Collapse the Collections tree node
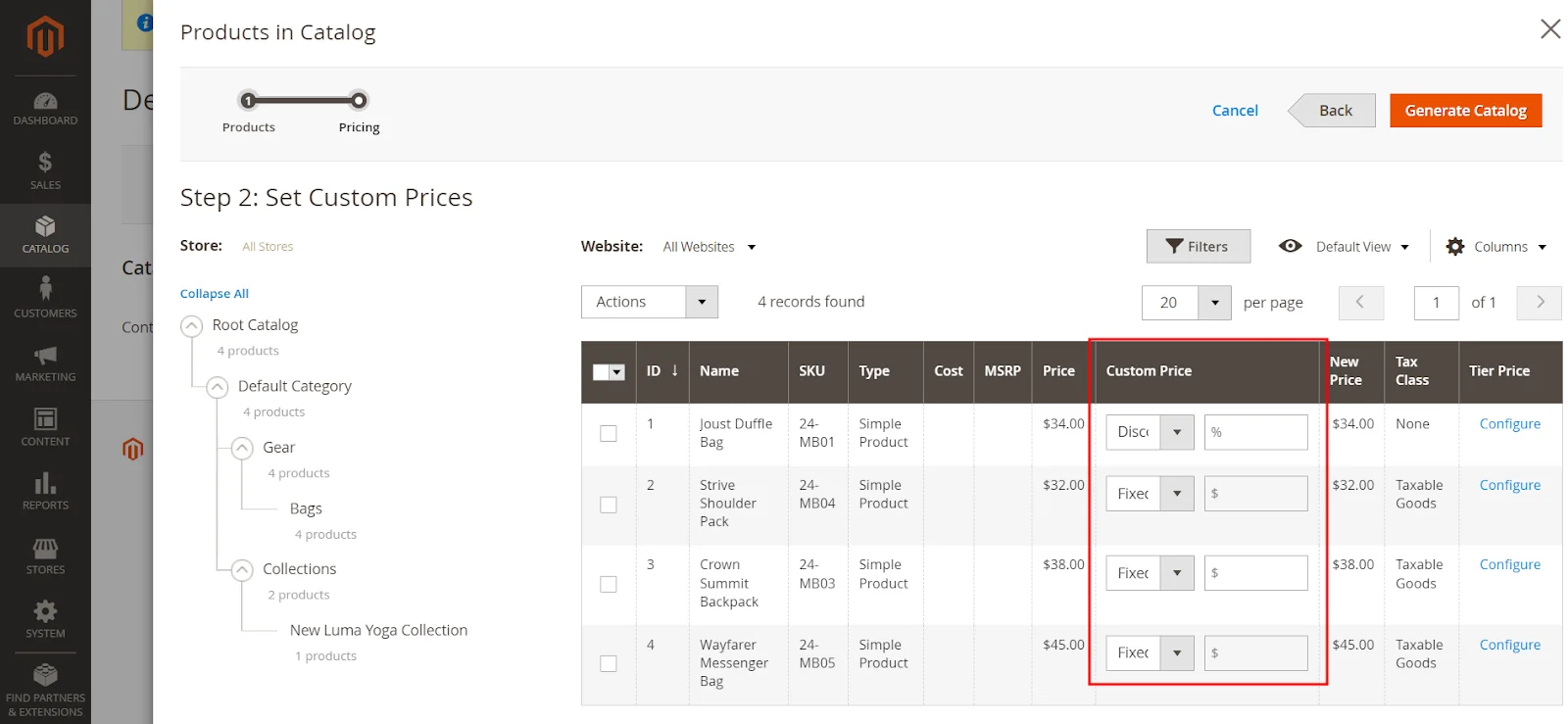Viewport: 1568px width, 724px height. coord(242,570)
